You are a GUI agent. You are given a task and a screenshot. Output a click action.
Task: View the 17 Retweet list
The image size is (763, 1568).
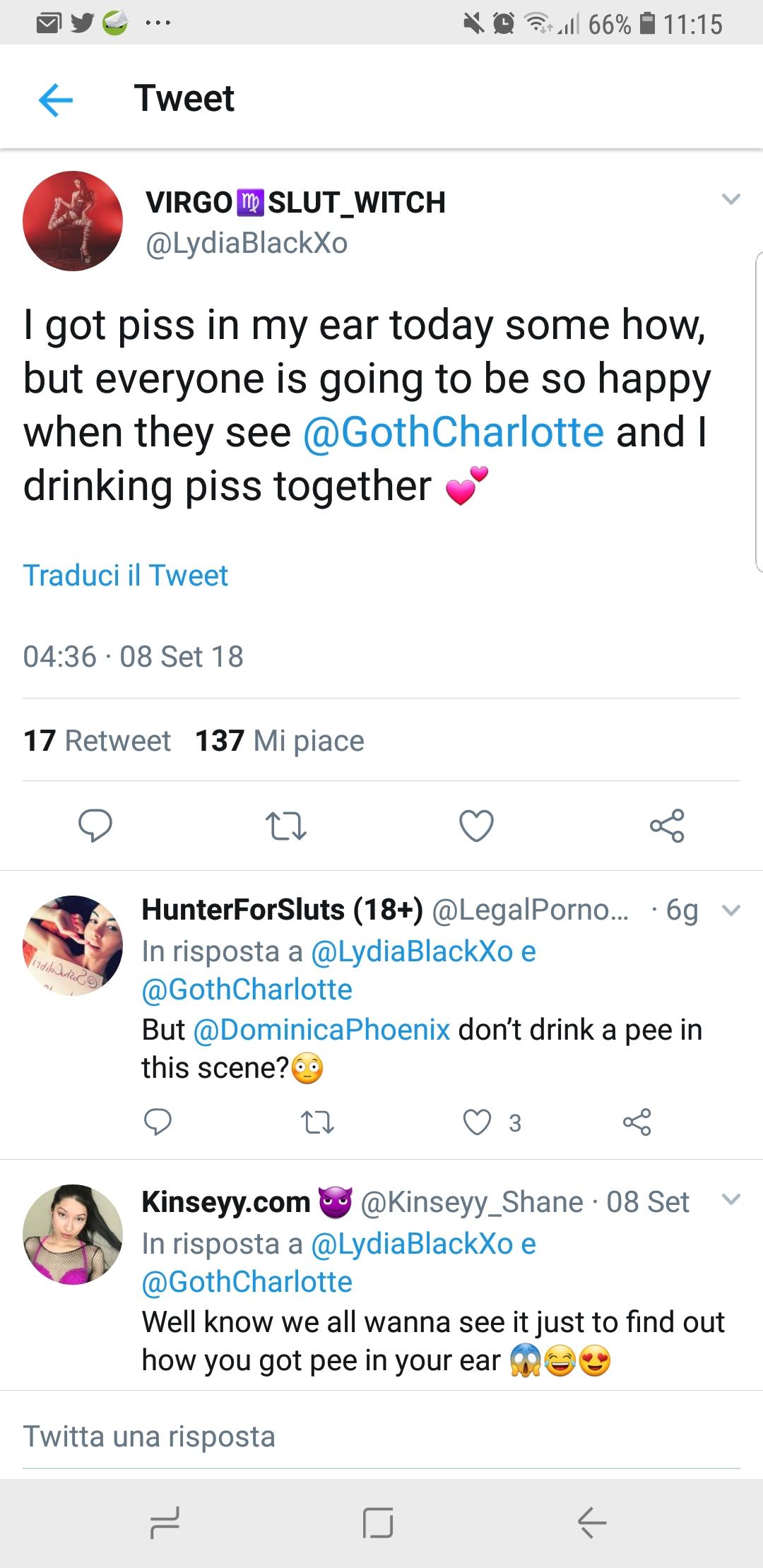[x=97, y=741]
